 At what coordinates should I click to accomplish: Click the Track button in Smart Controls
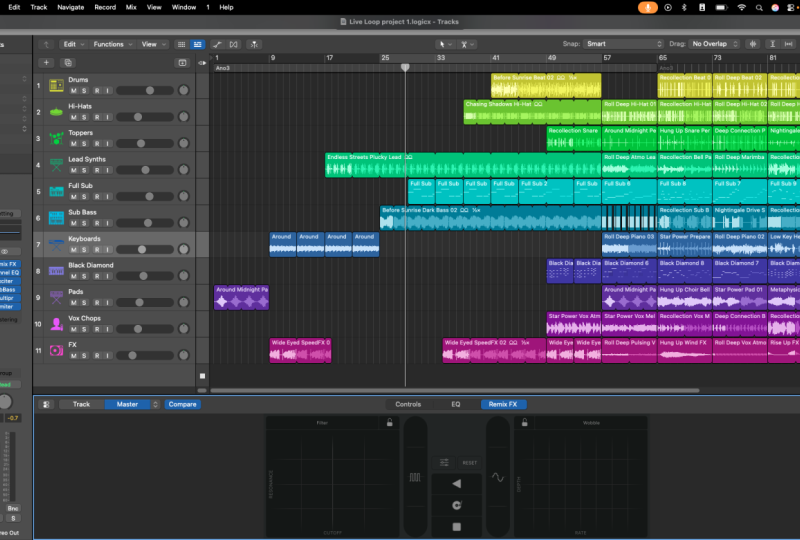pos(81,404)
